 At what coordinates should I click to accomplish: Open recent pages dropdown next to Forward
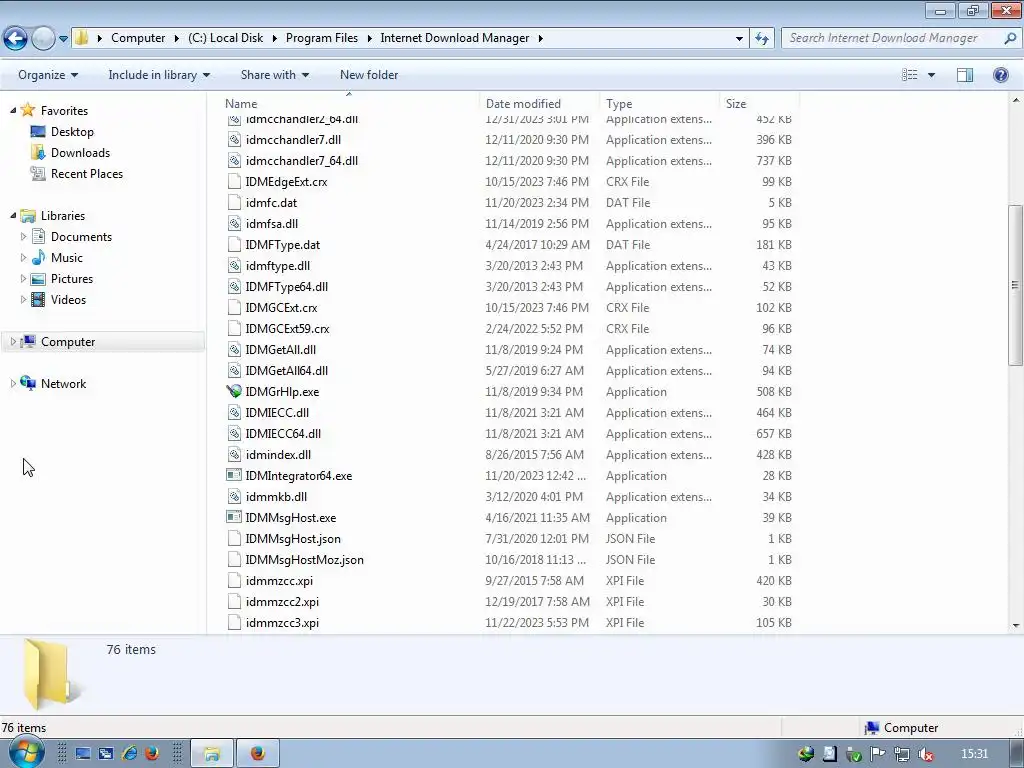[63, 39]
